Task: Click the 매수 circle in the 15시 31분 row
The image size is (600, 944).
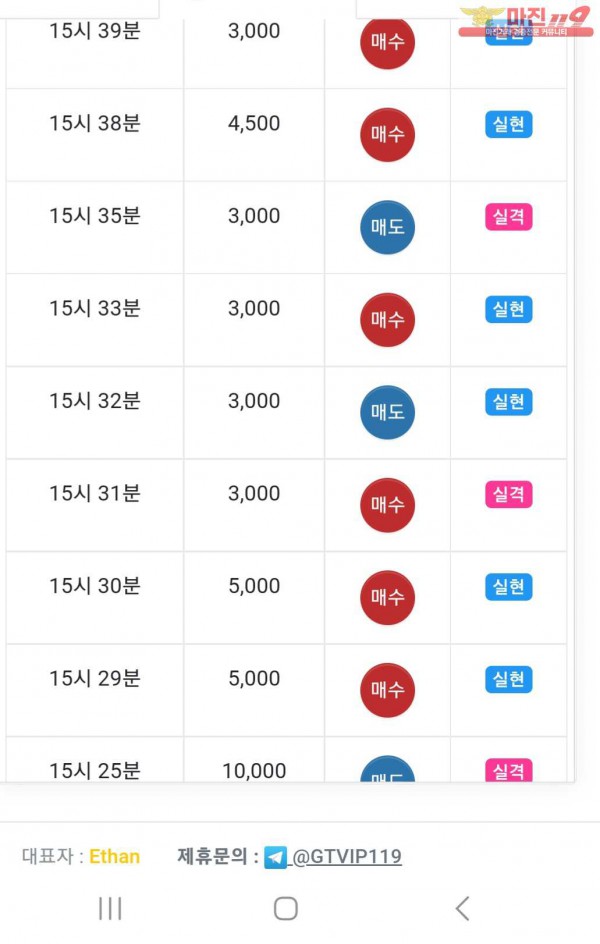Action: (x=387, y=505)
